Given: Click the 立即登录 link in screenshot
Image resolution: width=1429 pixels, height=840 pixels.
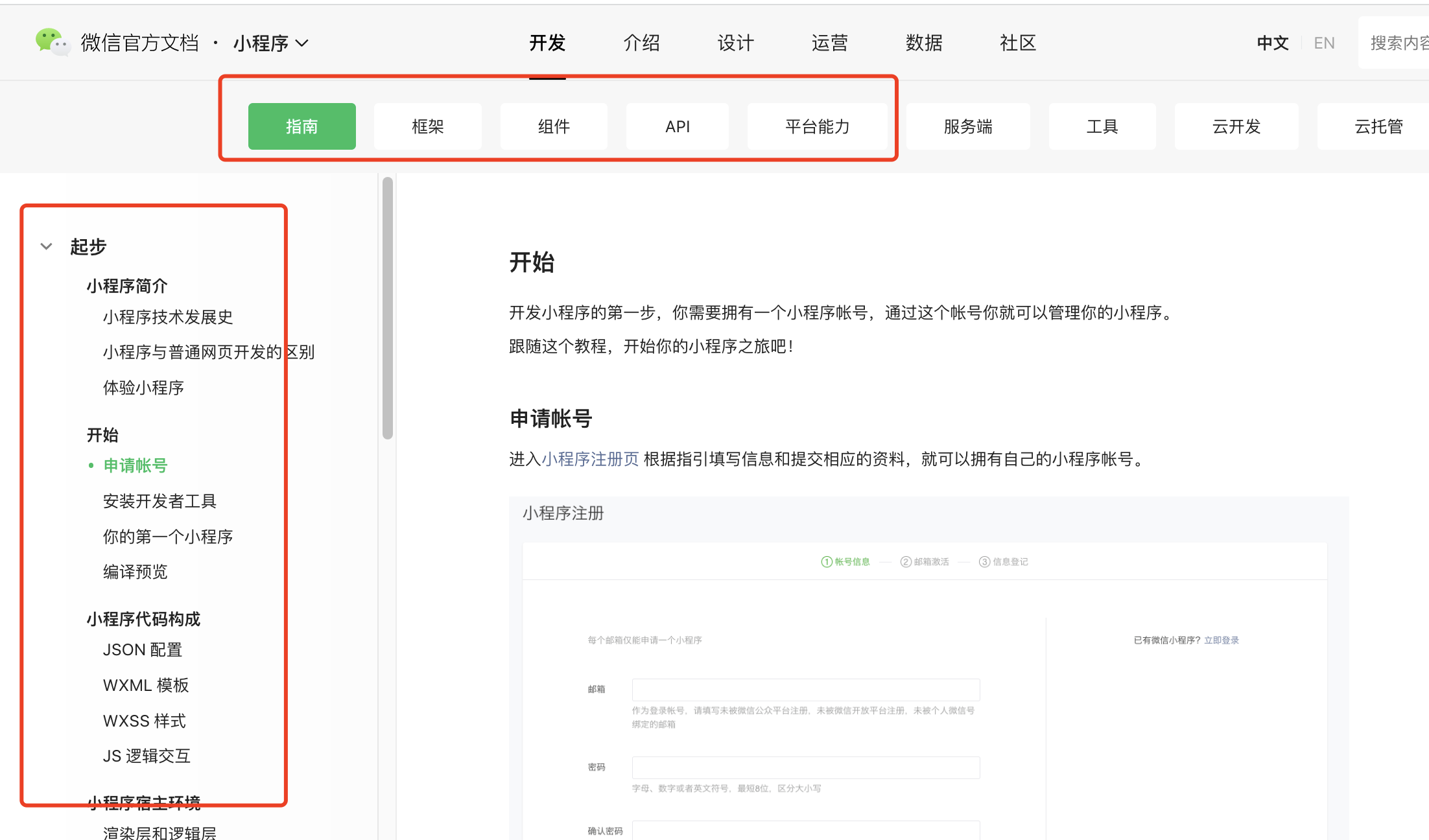Looking at the screenshot, I should pos(1222,640).
